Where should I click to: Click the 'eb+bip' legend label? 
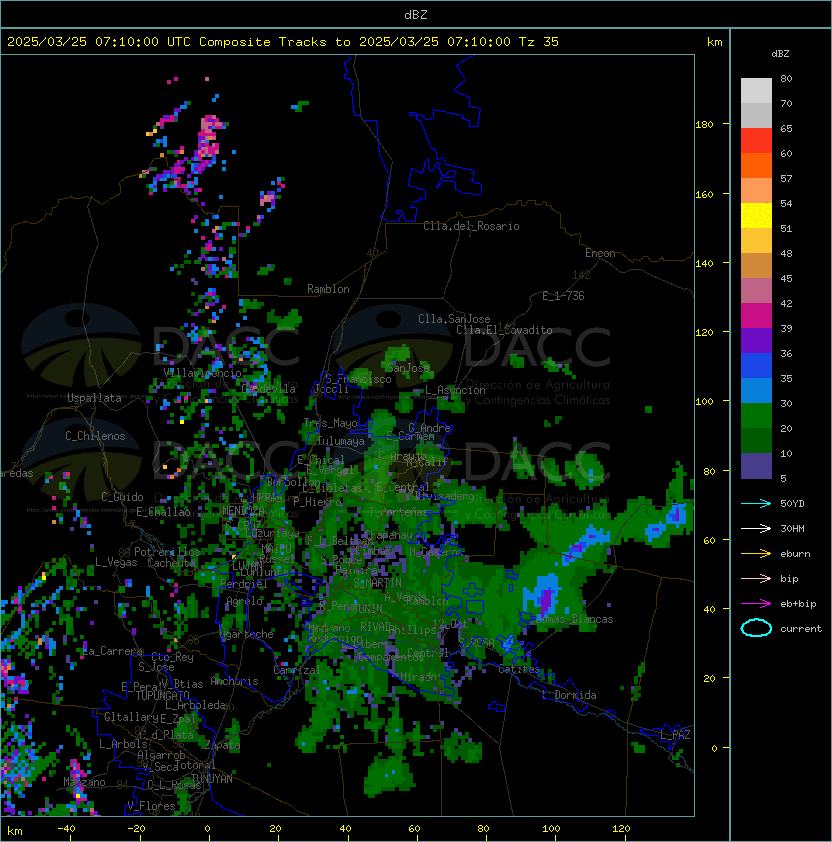[x=798, y=604]
